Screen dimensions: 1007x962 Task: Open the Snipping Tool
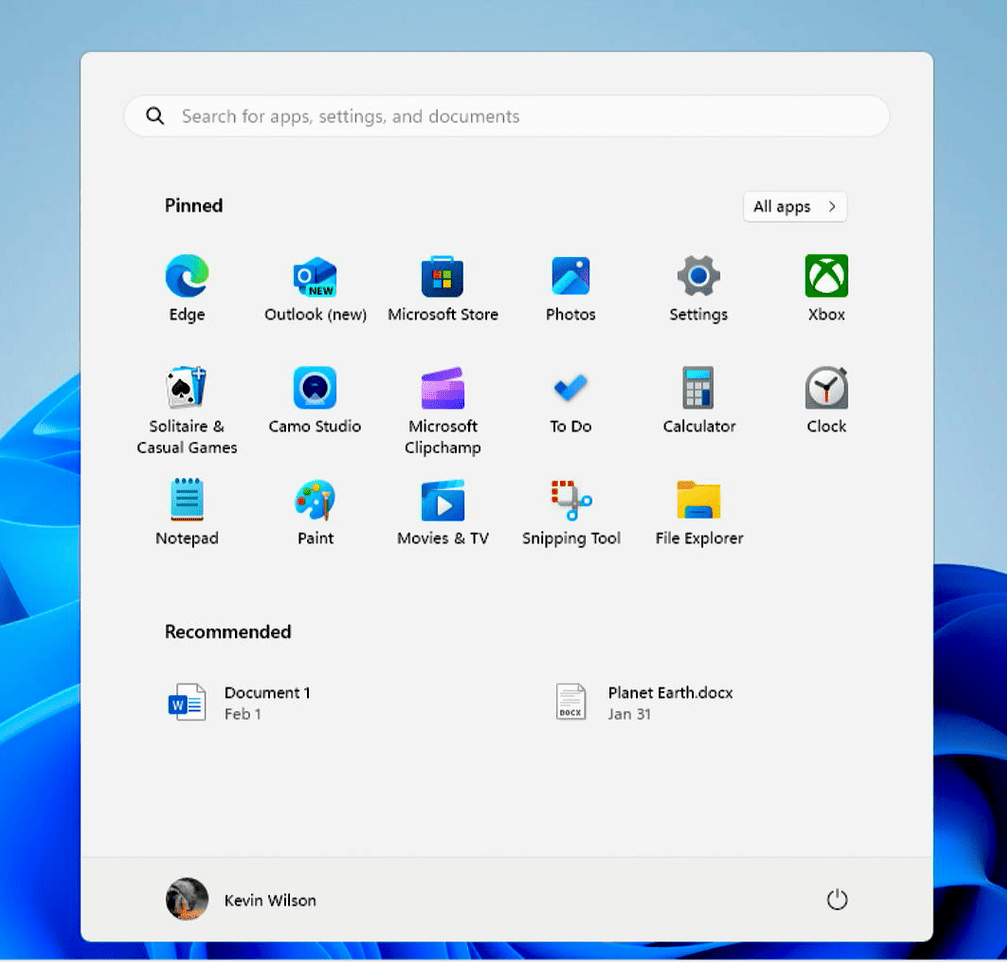(570, 501)
